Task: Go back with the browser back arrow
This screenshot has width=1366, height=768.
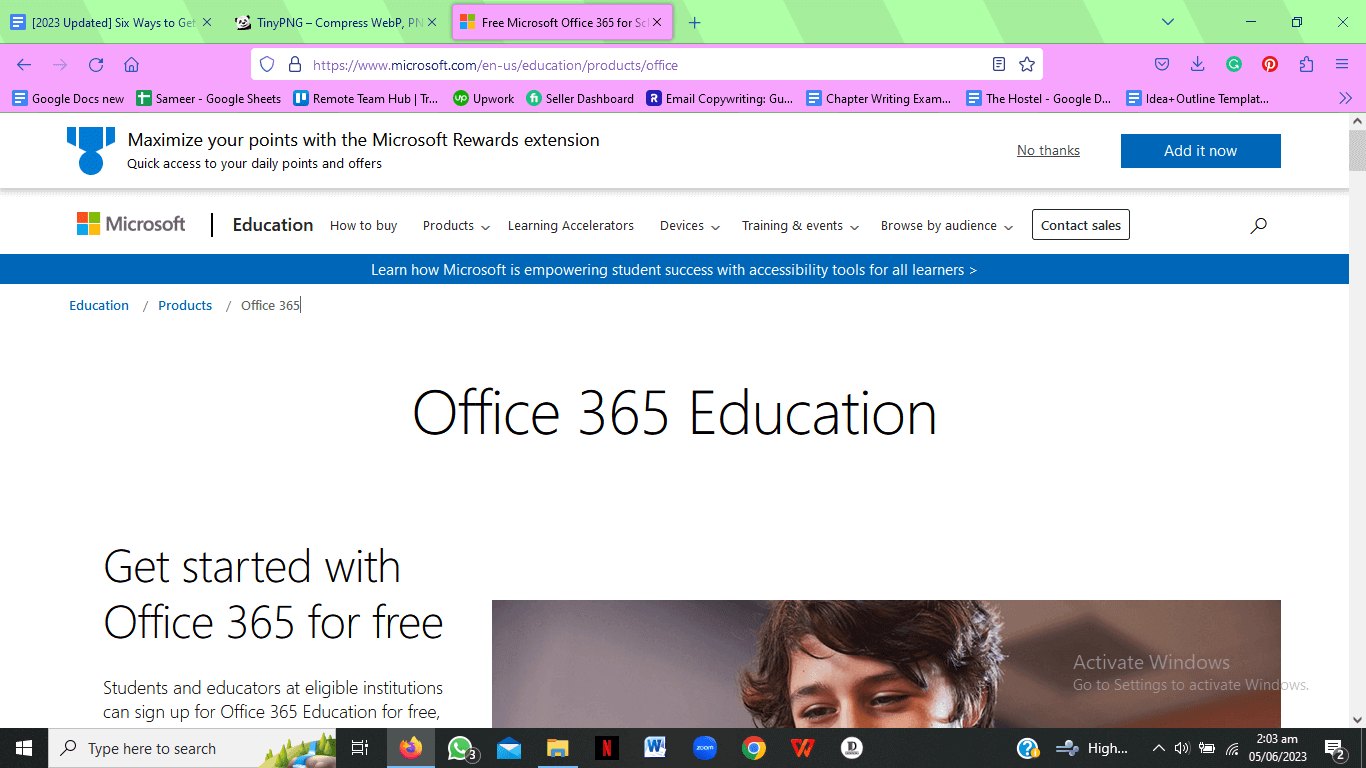Action: click(24, 65)
